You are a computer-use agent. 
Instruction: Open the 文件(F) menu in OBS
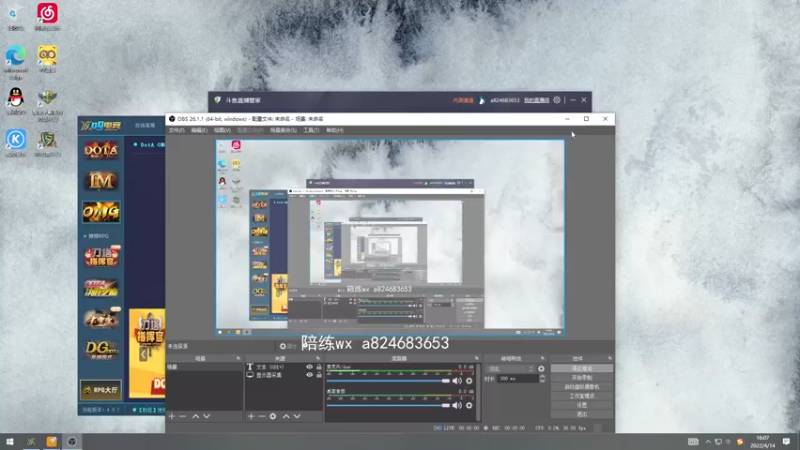click(176, 131)
